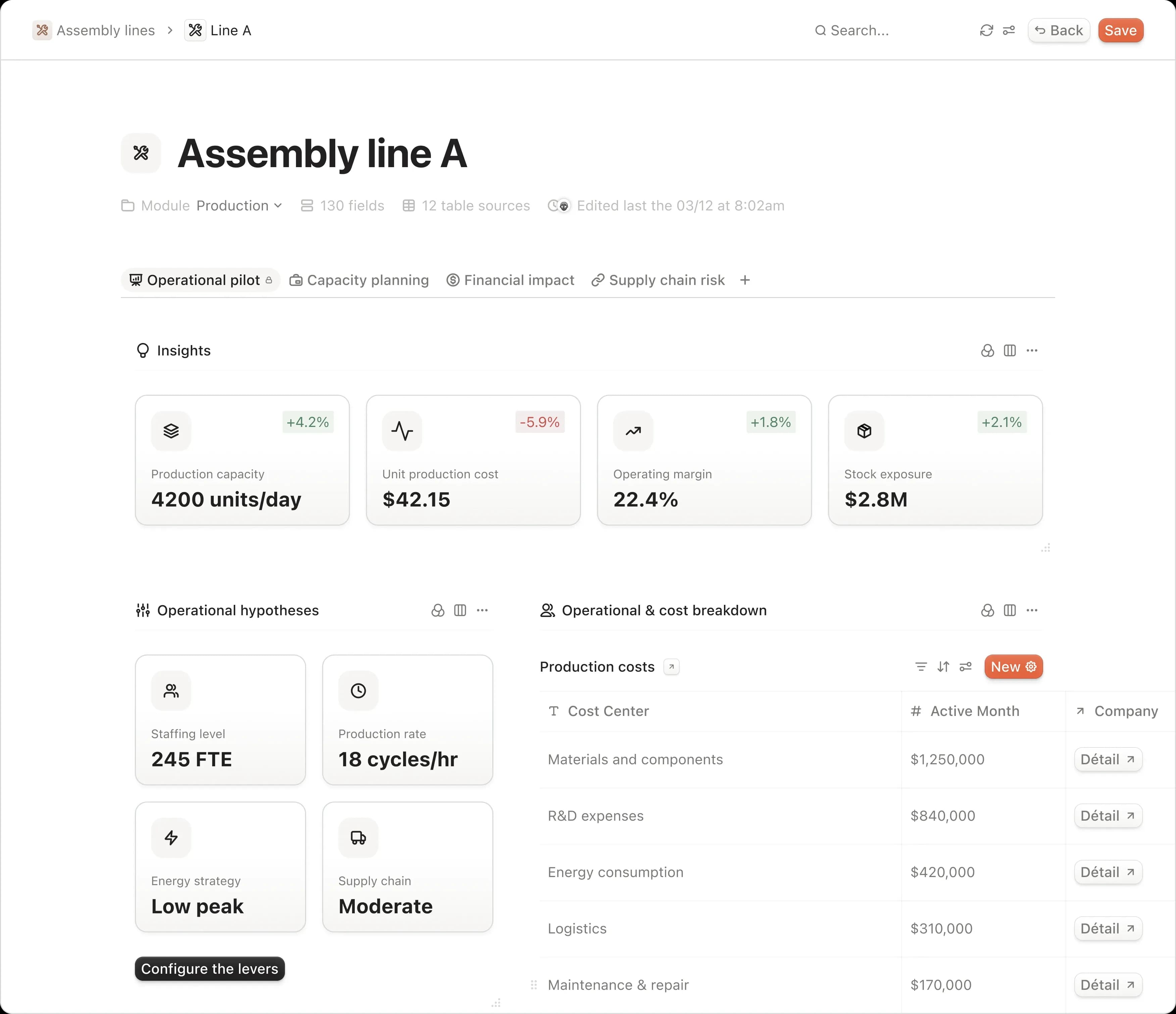
Task: Open Détail link for R&D expenses
Action: coord(1107,816)
